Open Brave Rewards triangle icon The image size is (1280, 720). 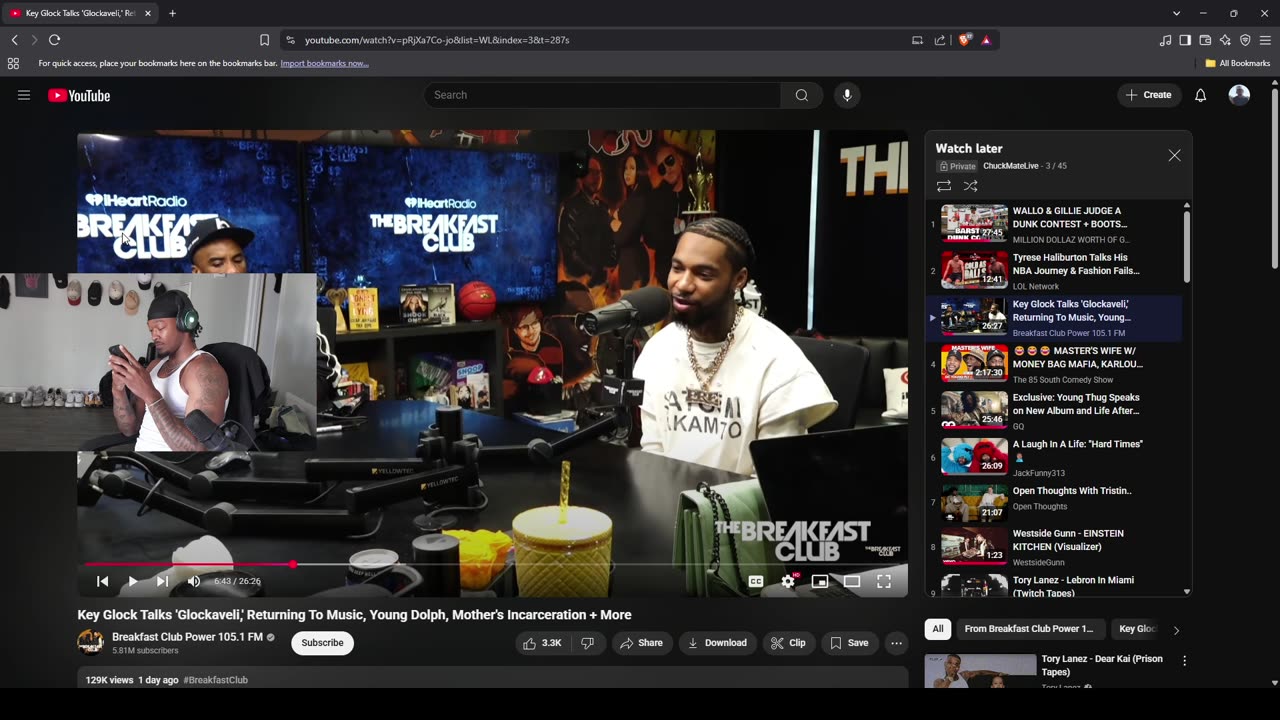[x=986, y=40]
